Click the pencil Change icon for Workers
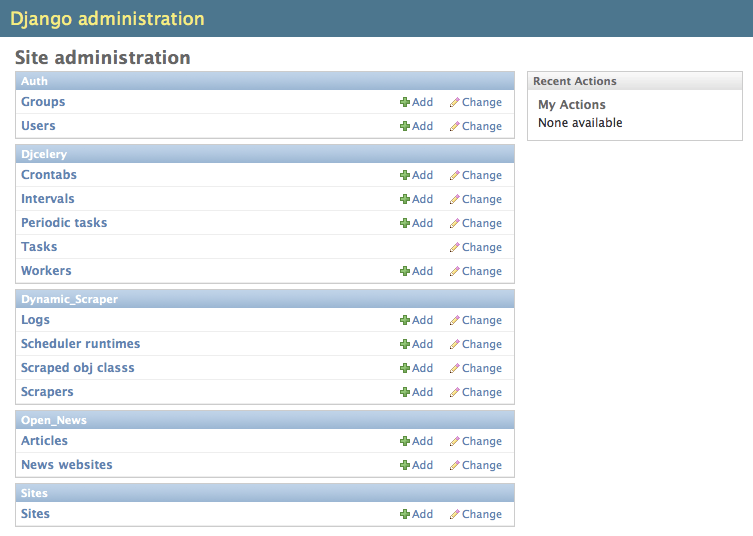This screenshot has width=753, height=536. (454, 271)
